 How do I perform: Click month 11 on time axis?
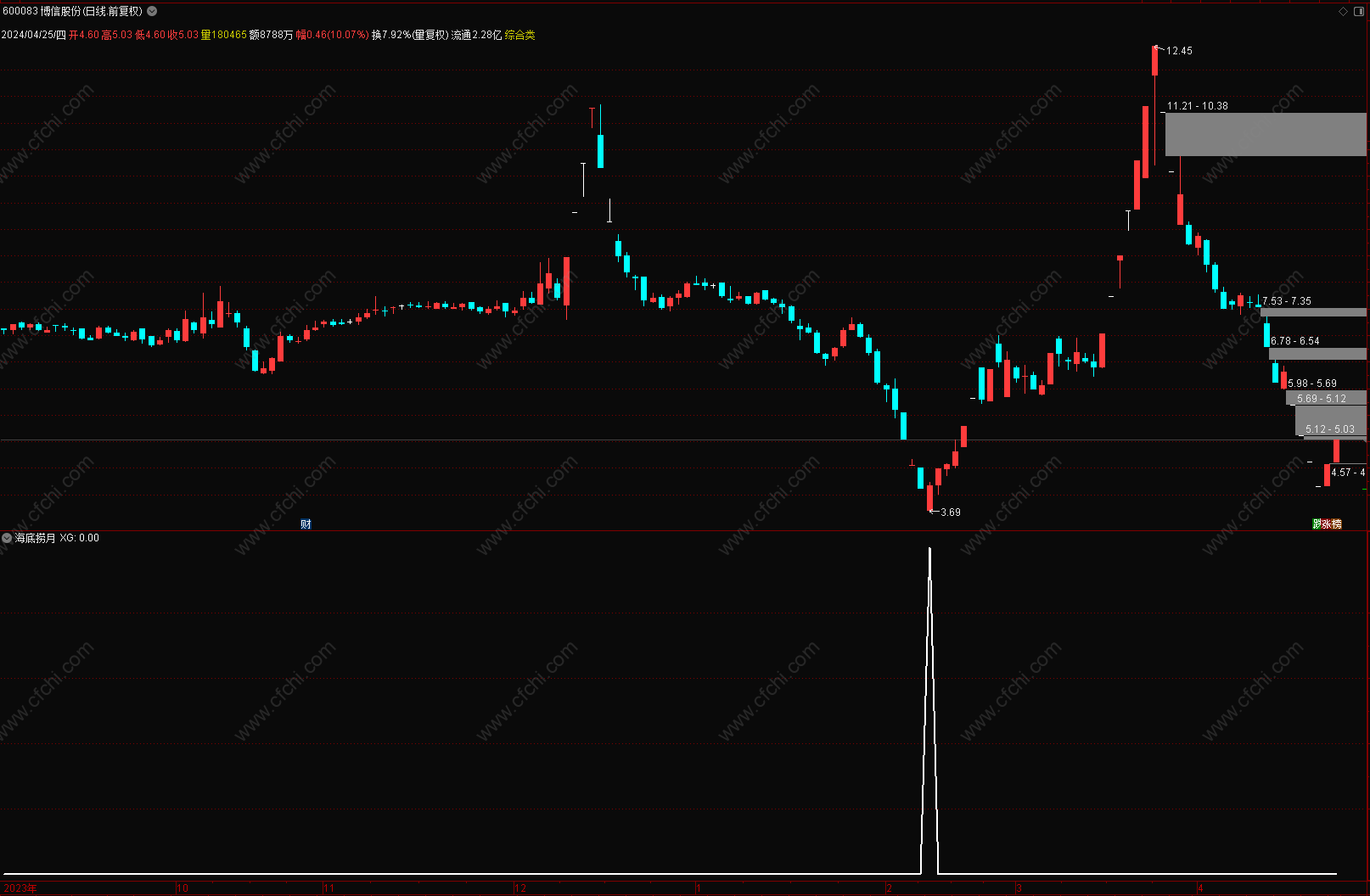(328, 888)
